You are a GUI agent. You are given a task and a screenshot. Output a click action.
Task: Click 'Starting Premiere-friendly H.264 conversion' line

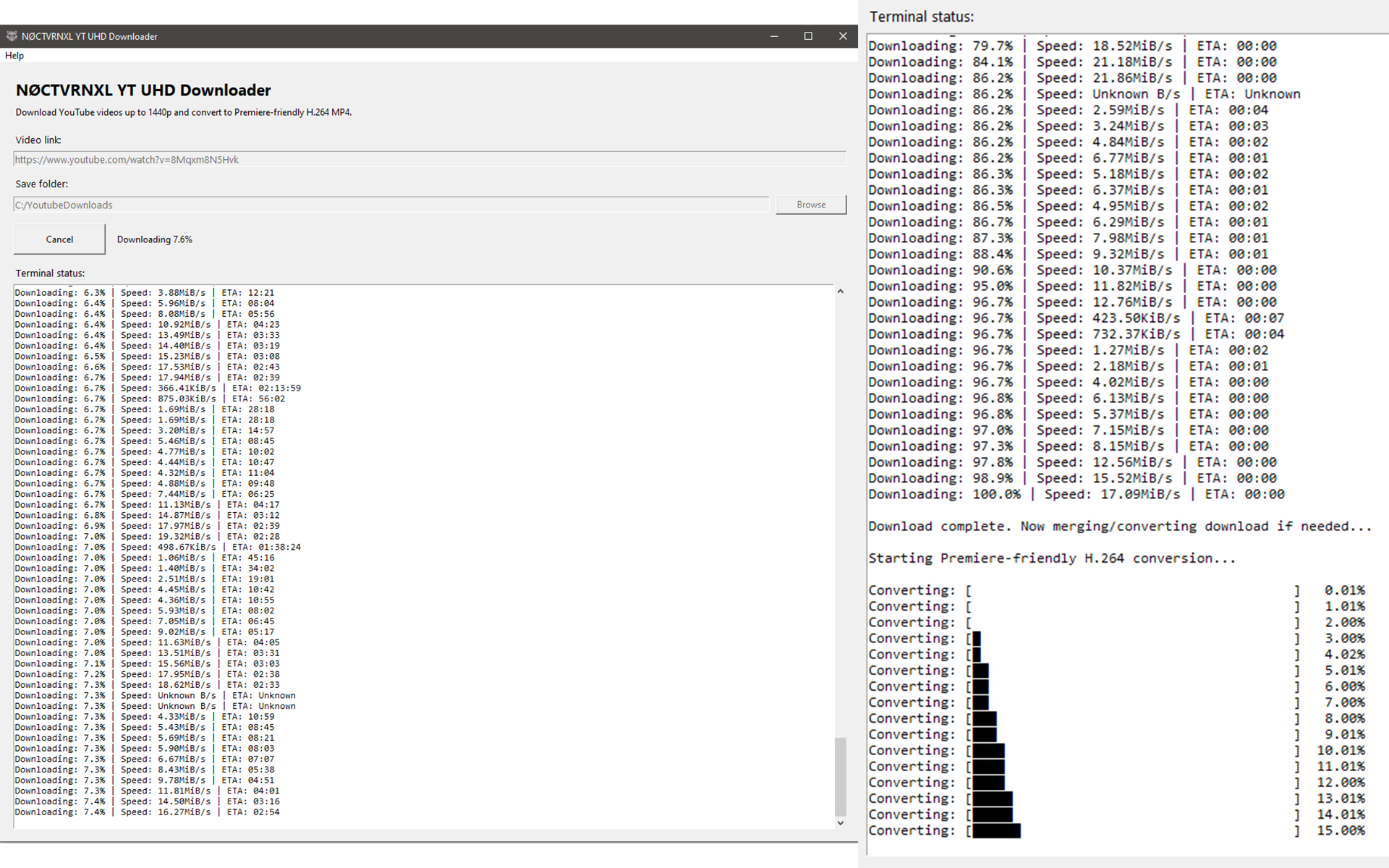(1052, 558)
